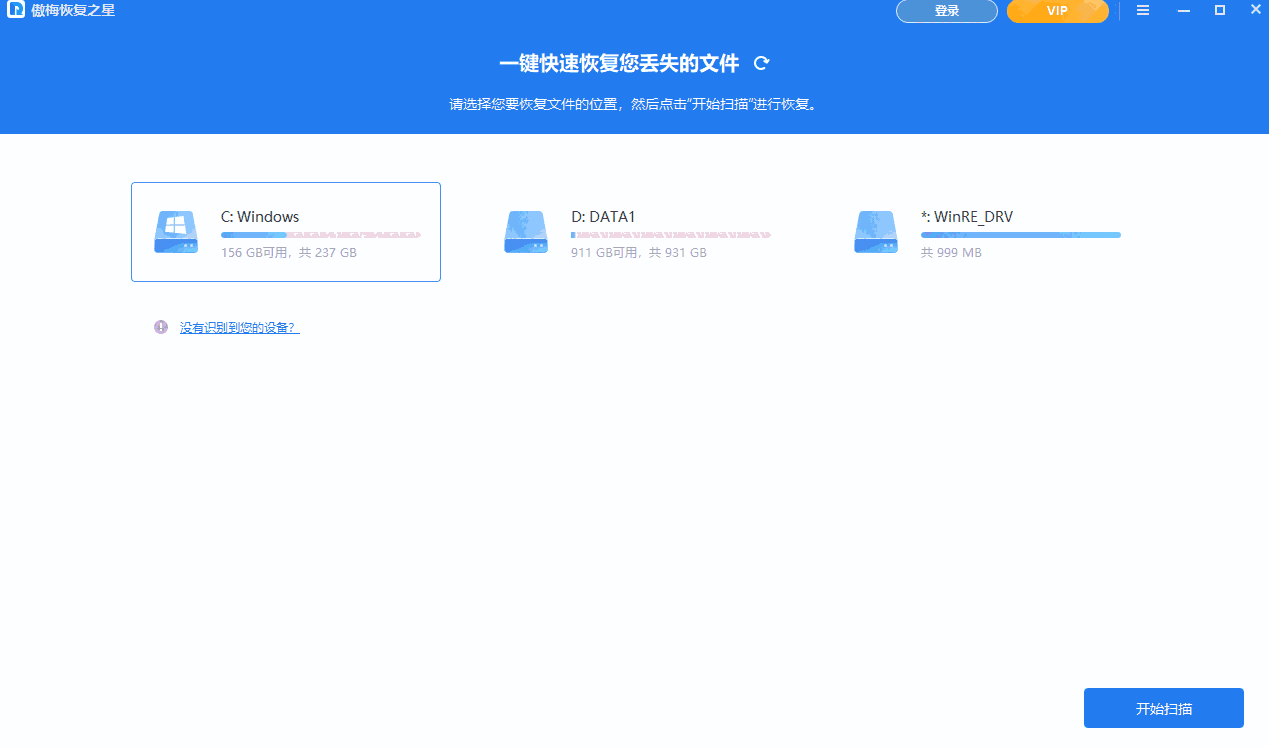Viewport: 1269px width, 747px height.
Task: Click the 开始扫描 button
Action: tap(1163, 707)
